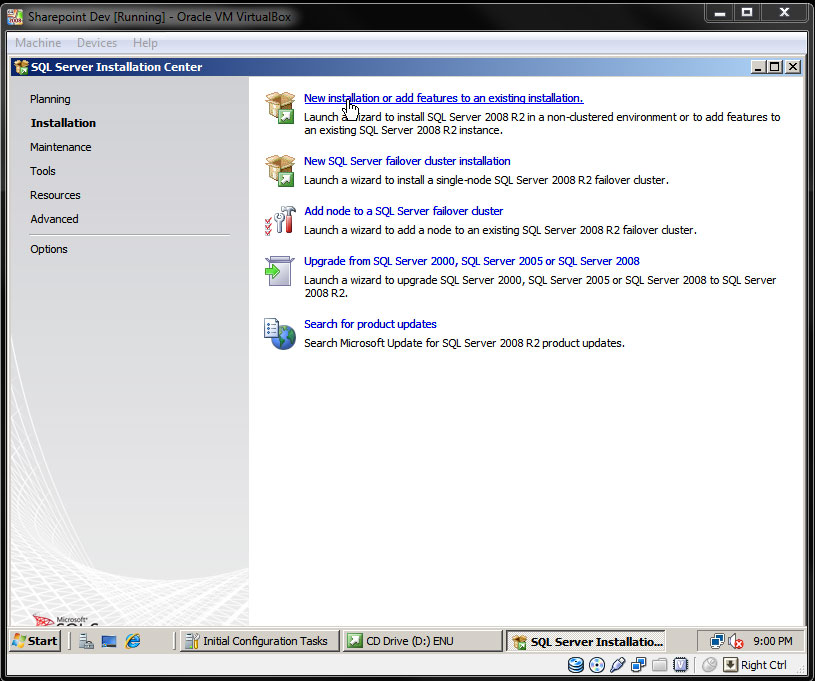Click VirtualBox network adapter status icon
The image size is (815, 681).
638,665
